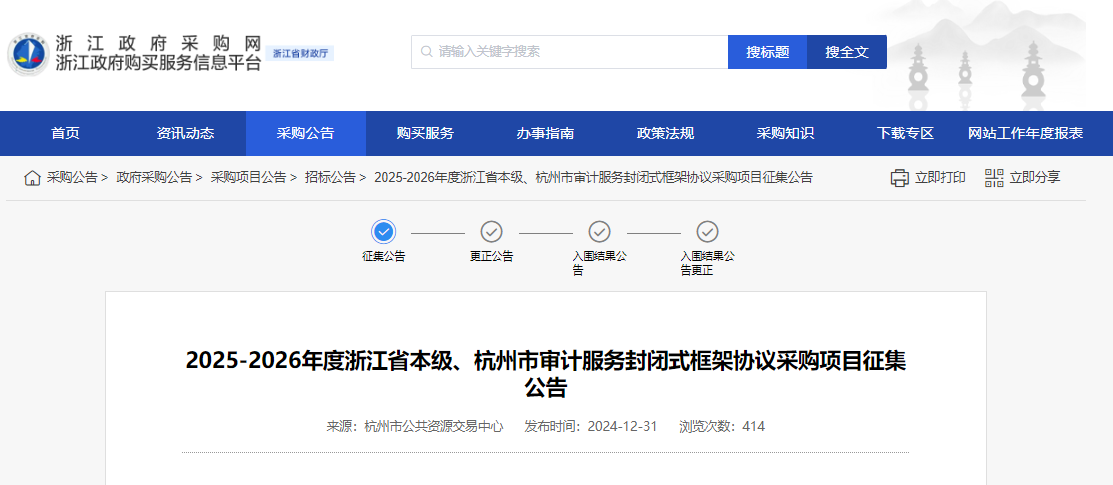
Task: Click the printer icon for 立即打印
Action: coord(899,178)
